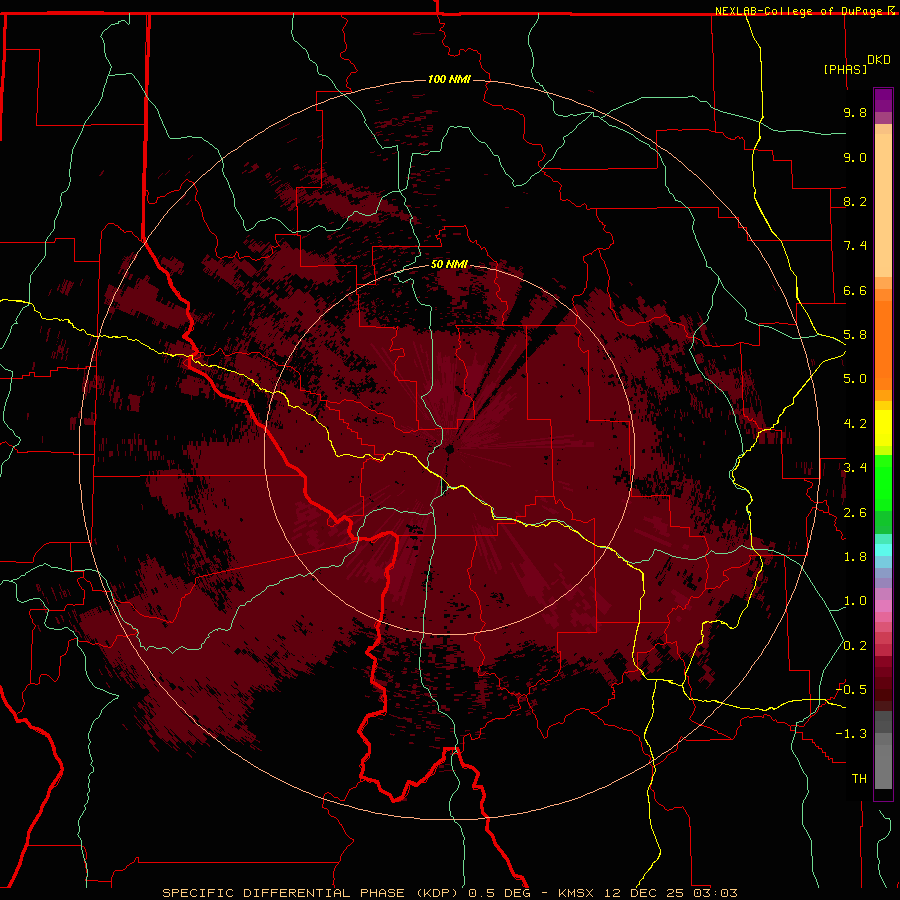Click the 6.6 value on the scale

[855, 290]
